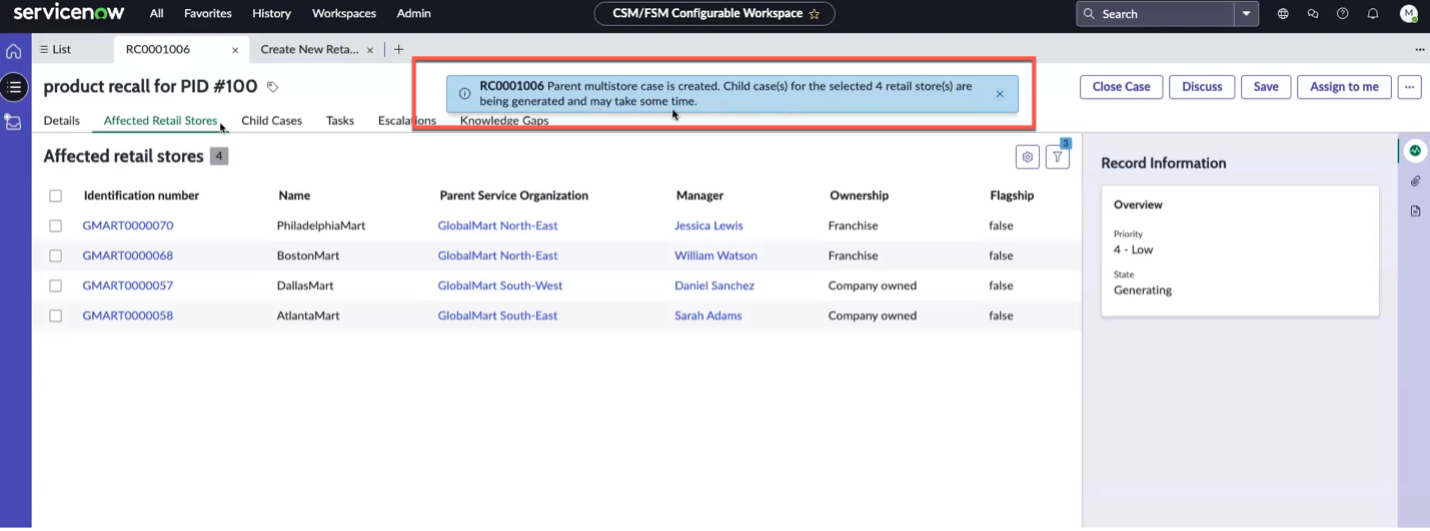Click the Close Case button
1430x531 pixels.
(x=1121, y=87)
